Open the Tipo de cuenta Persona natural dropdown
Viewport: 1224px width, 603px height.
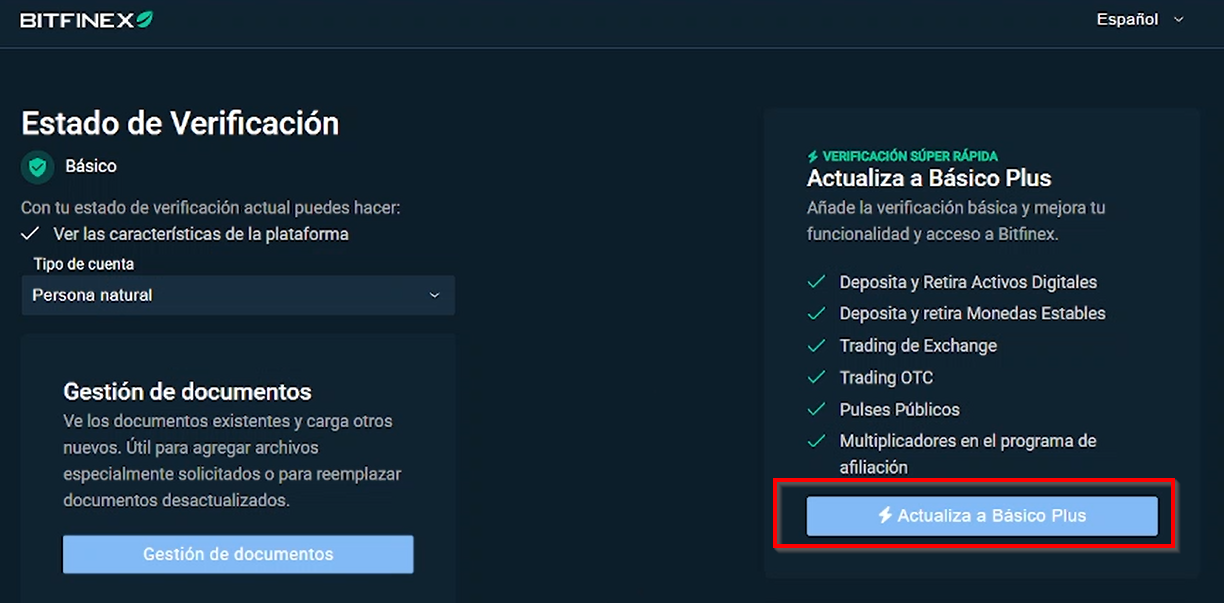pos(238,295)
